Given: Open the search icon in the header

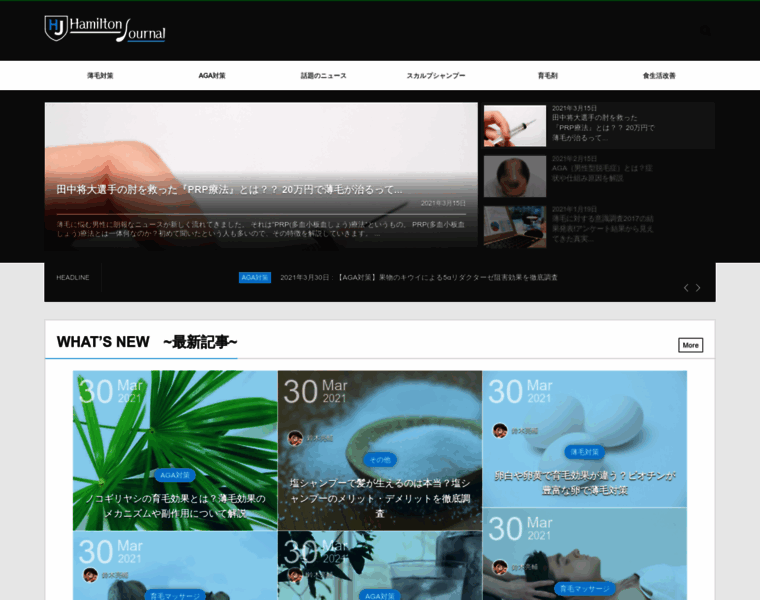Looking at the screenshot, I should pyautogui.click(x=705, y=31).
